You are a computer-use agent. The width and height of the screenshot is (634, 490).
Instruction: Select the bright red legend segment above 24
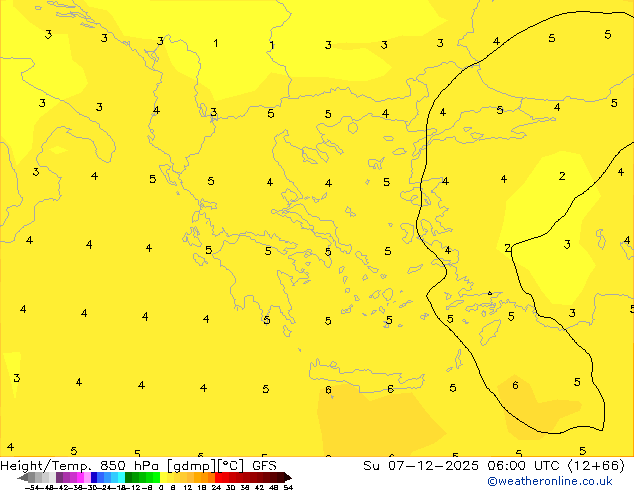218,477
